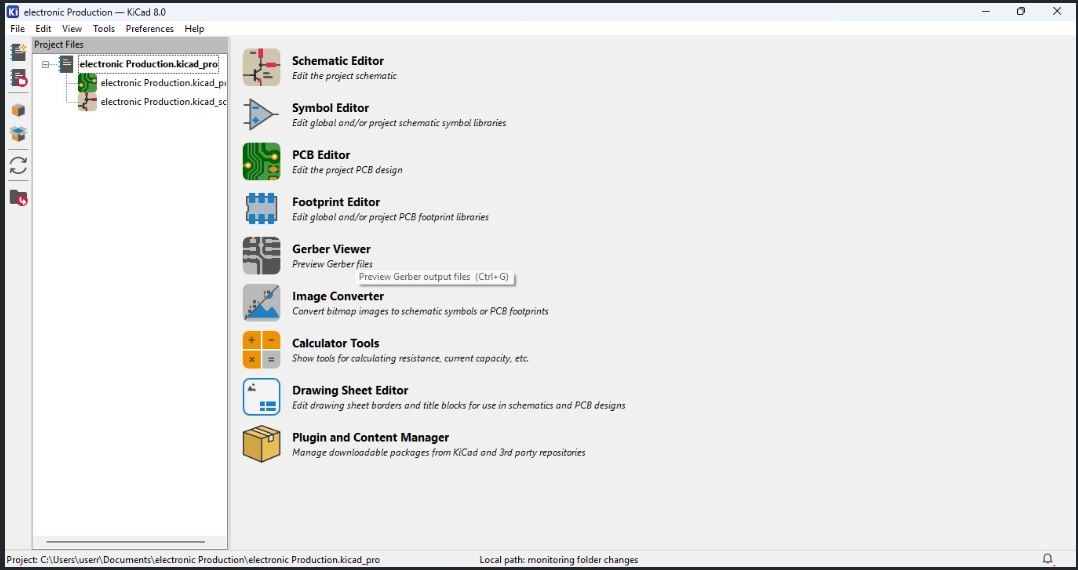Viewport: 1078px width, 570px height.
Task: Open the Image Converter icon
Action: pos(261,303)
